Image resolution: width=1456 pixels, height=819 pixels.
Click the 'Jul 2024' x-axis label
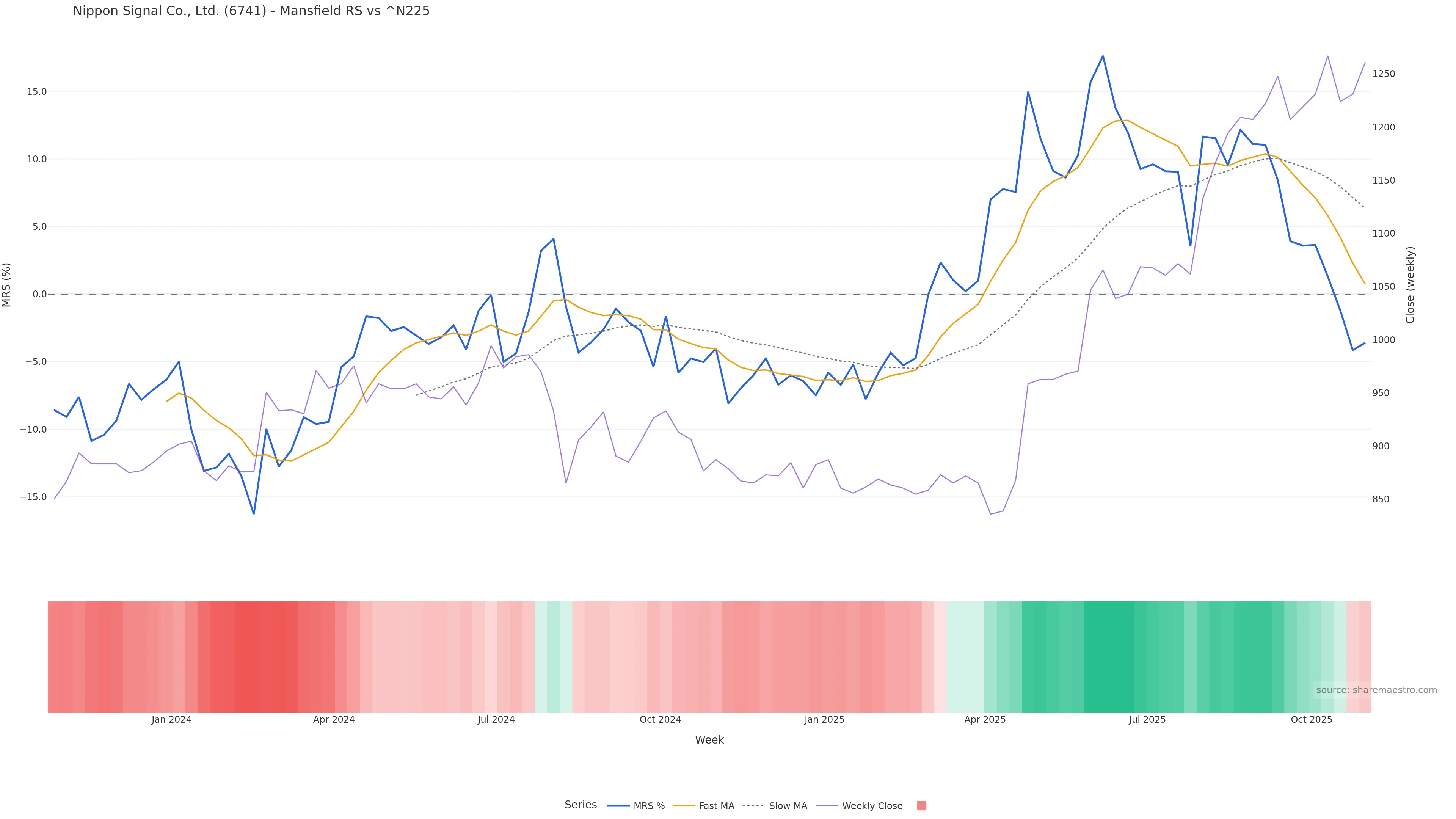tap(496, 720)
